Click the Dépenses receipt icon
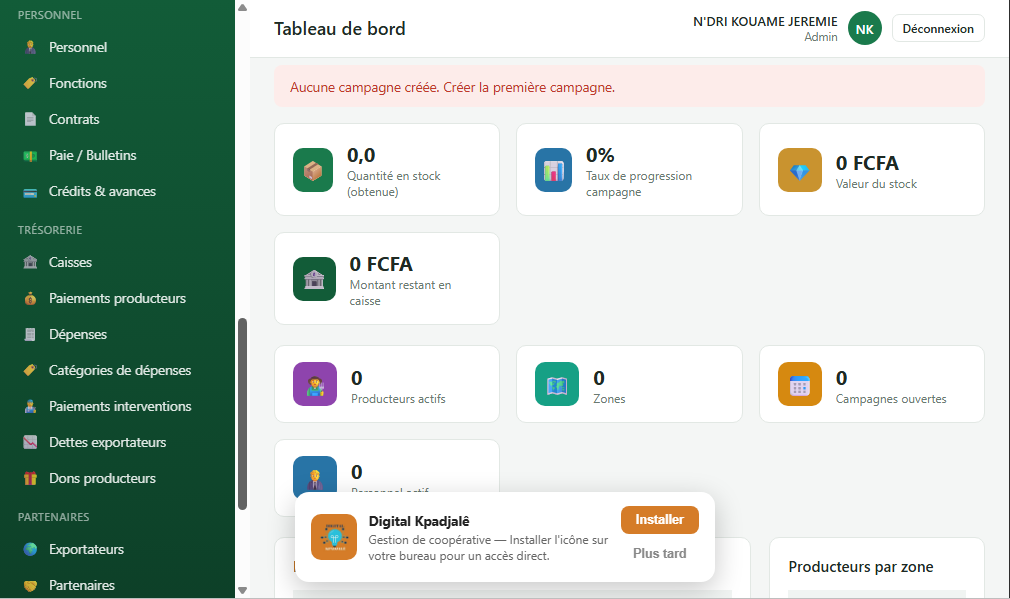Image resolution: width=1010 pixels, height=599 pixels. tap(30, 334)
